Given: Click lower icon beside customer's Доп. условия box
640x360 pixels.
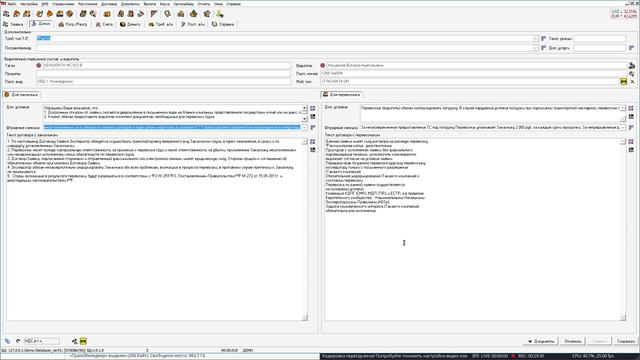Looking at the screenshot, I should point(313,117).
